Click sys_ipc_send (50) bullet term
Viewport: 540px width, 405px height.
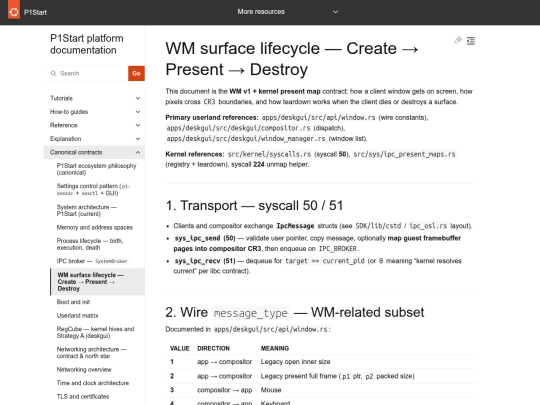(x=205, y=238)
